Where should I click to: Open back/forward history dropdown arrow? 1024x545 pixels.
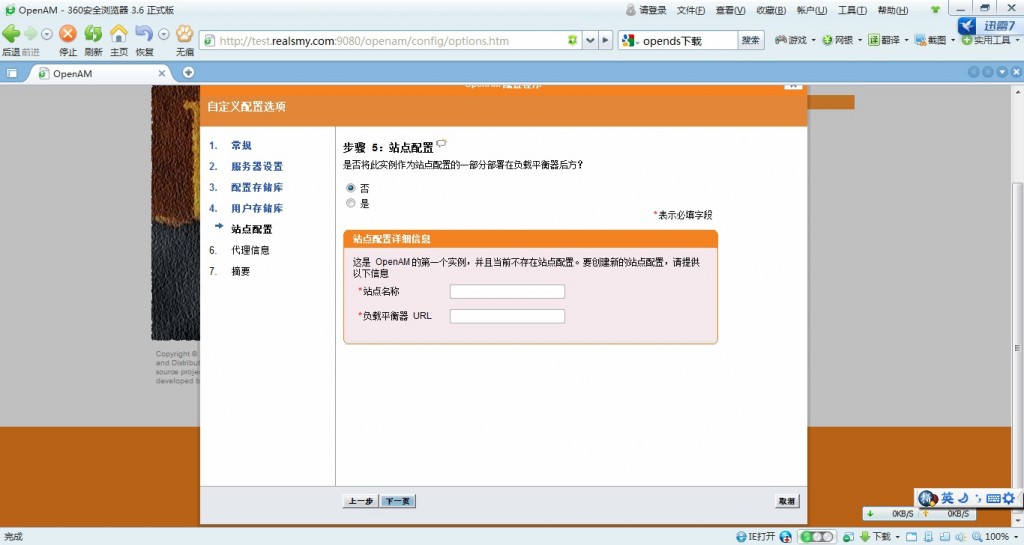coord(47,34)
